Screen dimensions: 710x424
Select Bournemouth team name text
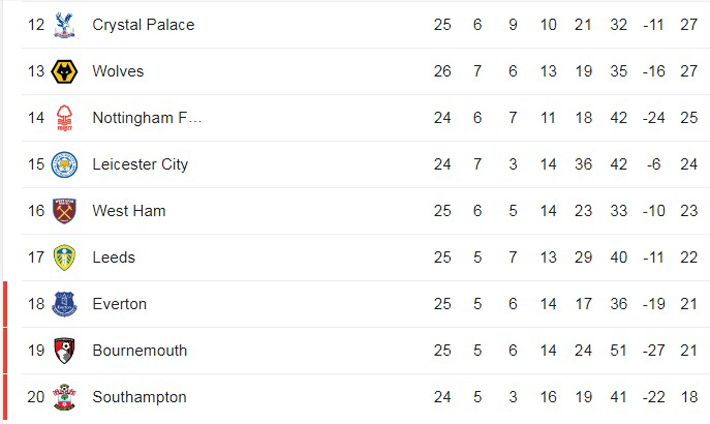(x=139, y=351)
